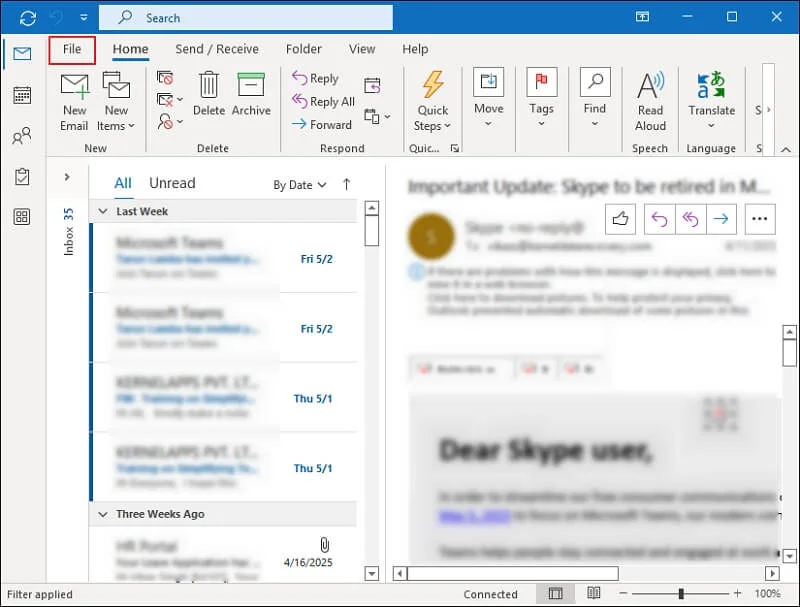Click Forward in the ribbon

point(321,124)
